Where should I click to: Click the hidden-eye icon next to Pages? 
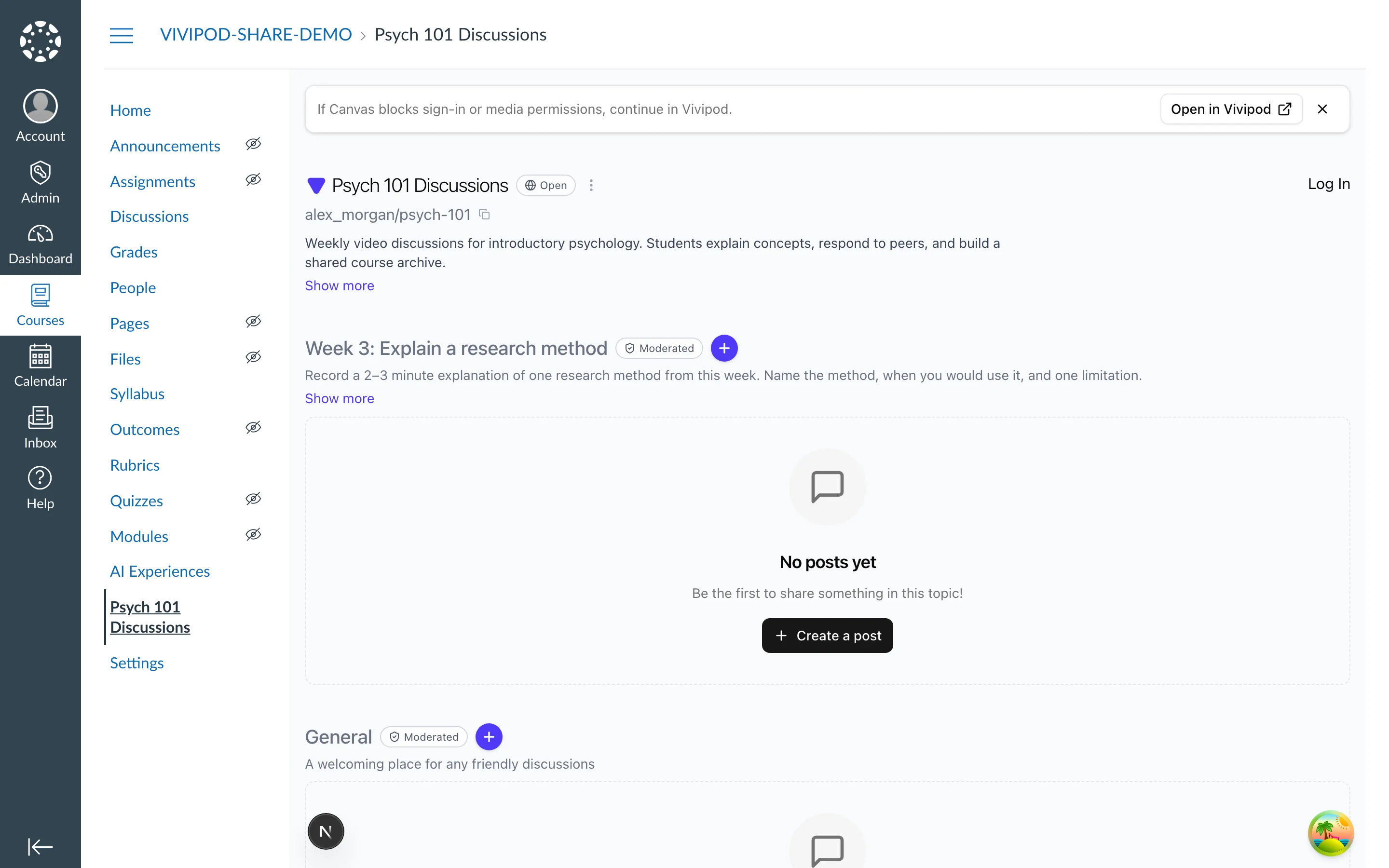pos(253,322)
